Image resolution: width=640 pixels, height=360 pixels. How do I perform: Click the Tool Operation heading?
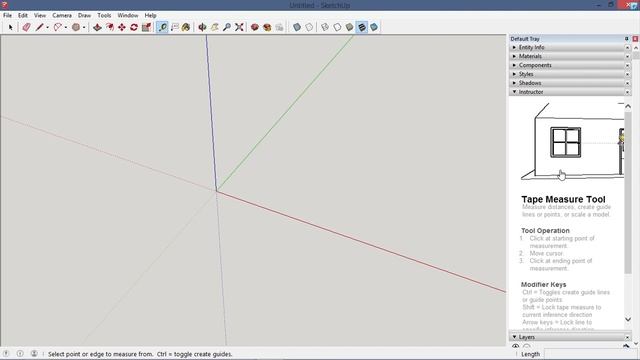545,231
